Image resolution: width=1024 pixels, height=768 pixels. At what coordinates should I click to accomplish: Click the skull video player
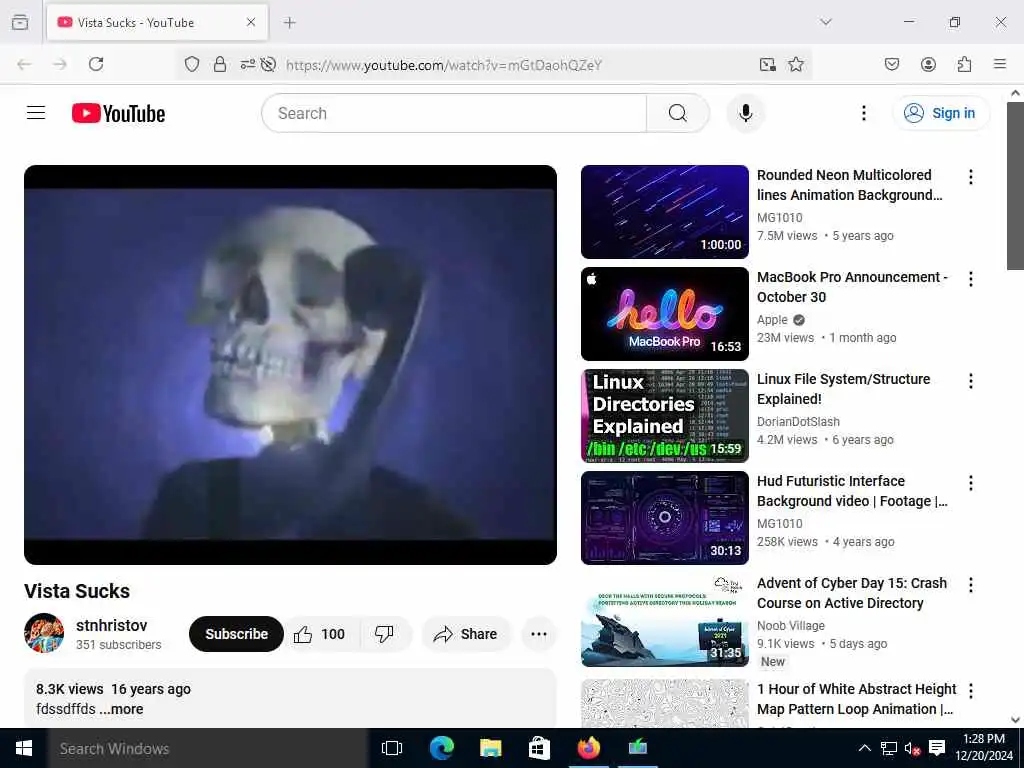(x=290, y=364)
